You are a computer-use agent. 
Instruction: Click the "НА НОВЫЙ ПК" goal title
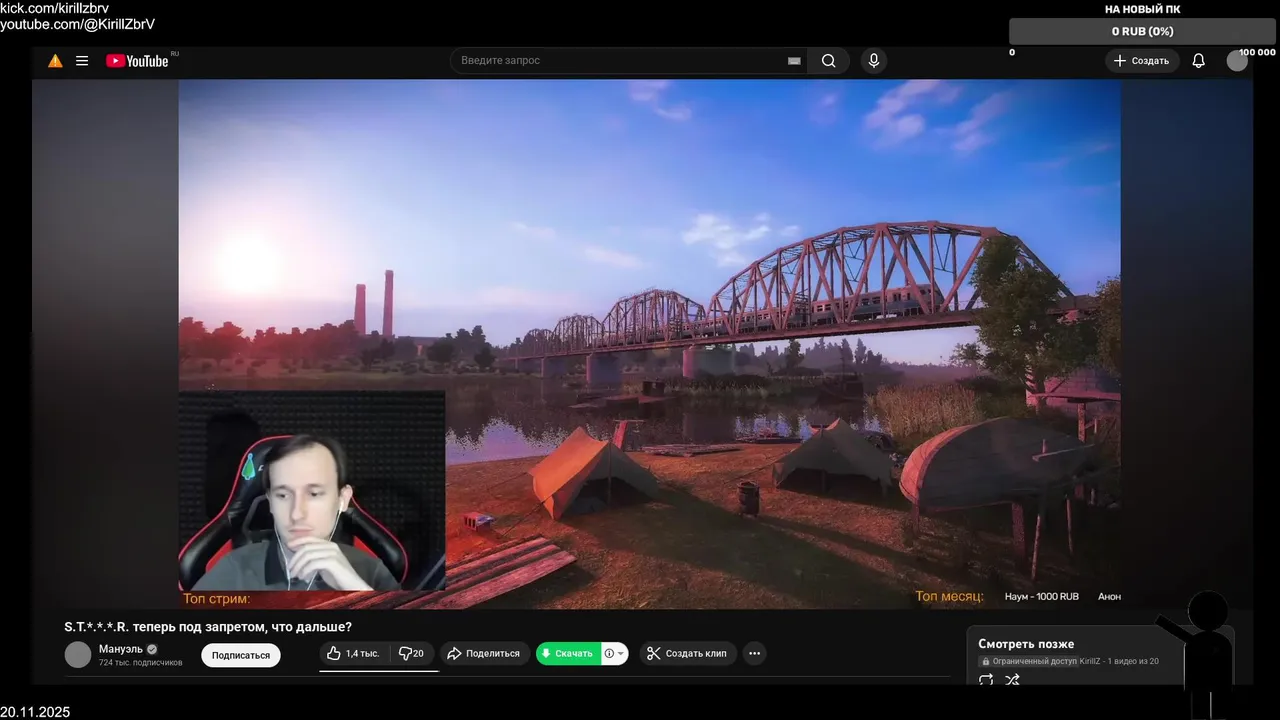(1142, 9)
